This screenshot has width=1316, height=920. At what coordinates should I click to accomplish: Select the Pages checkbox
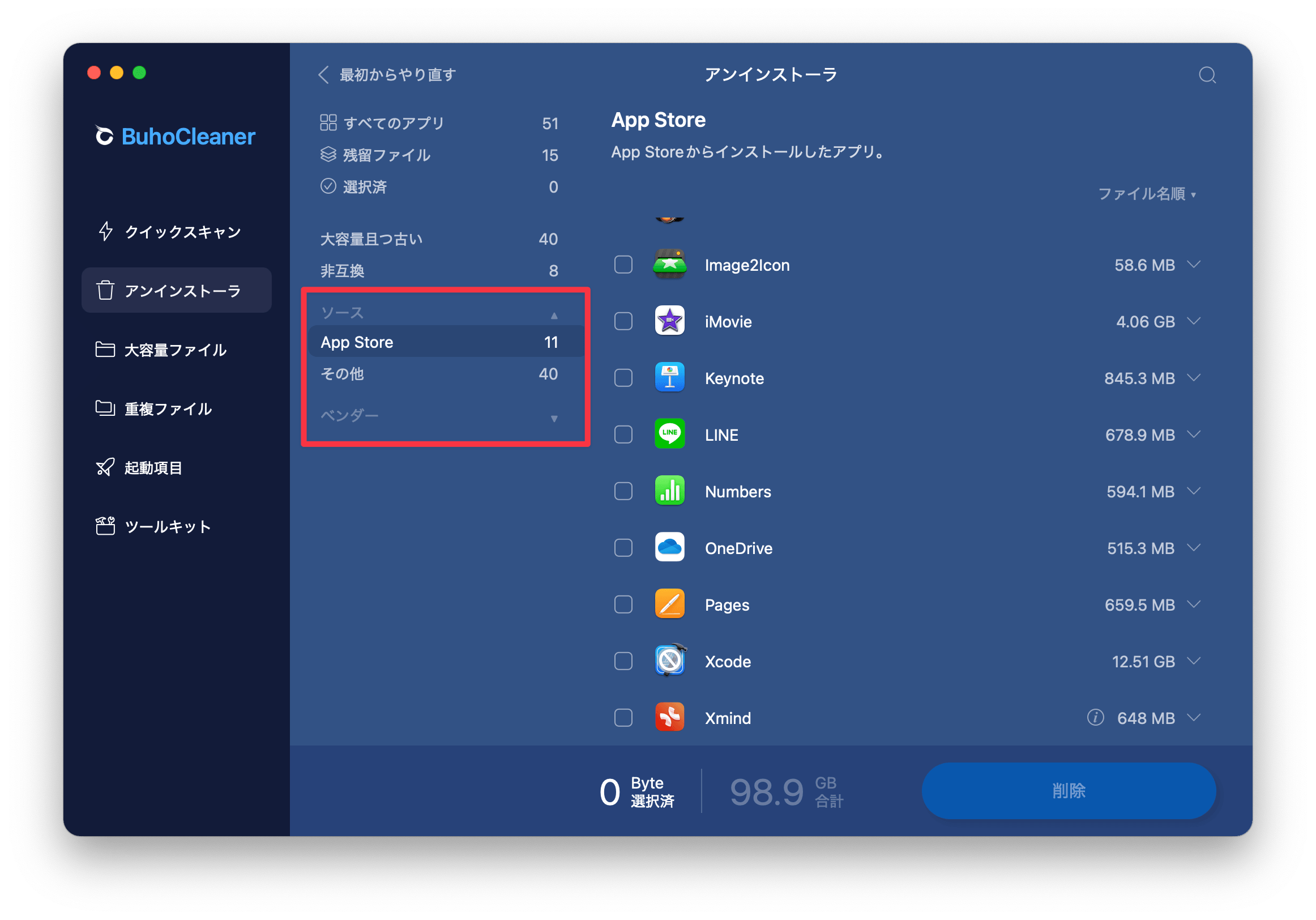coord(623,604)
